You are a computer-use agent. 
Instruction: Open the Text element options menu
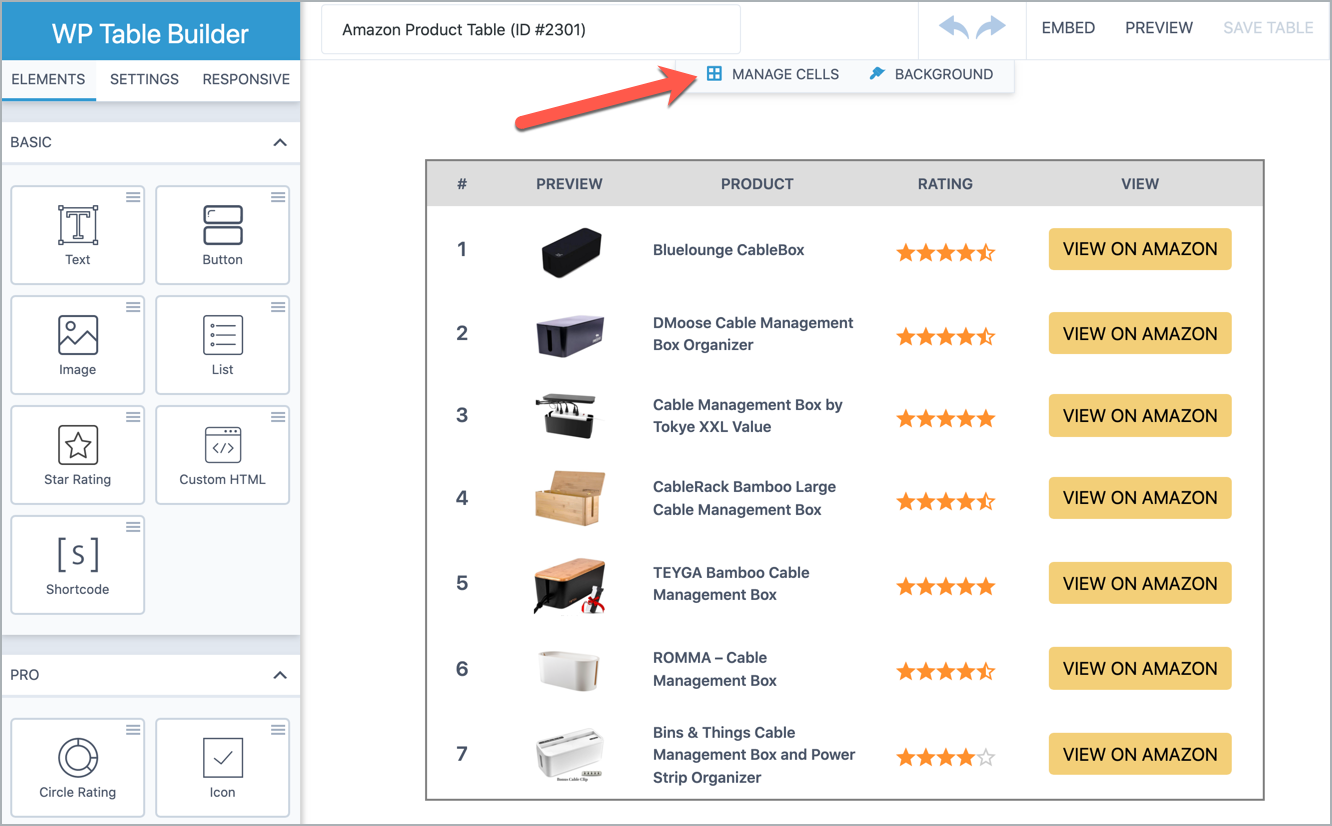pyautogui.click(x=132, y=197)
